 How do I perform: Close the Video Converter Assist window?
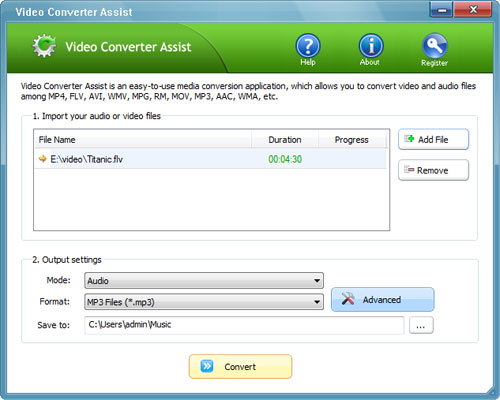473,10
